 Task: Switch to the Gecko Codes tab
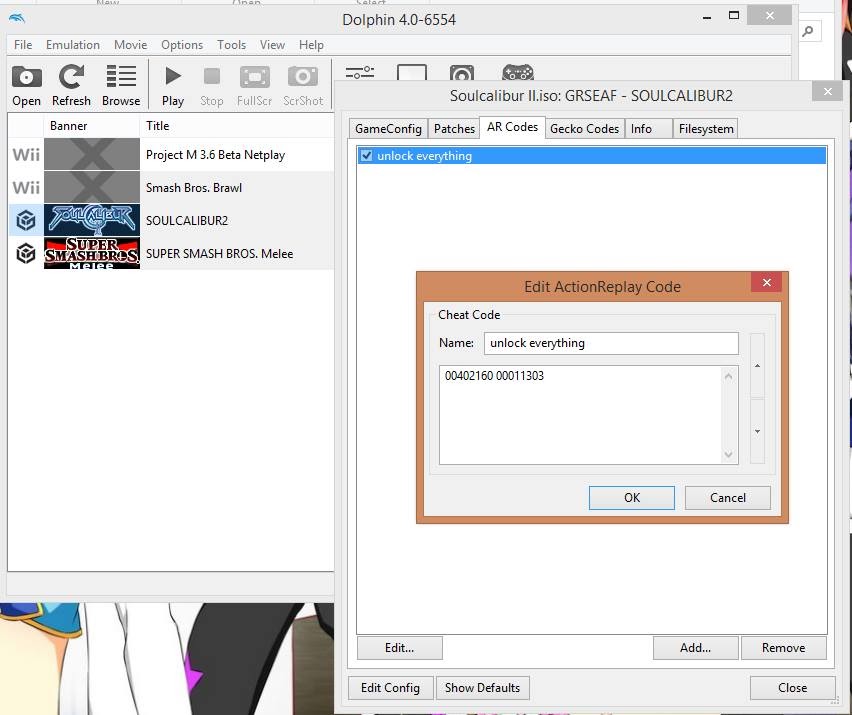pyautogui.click(x=585, y=129)
